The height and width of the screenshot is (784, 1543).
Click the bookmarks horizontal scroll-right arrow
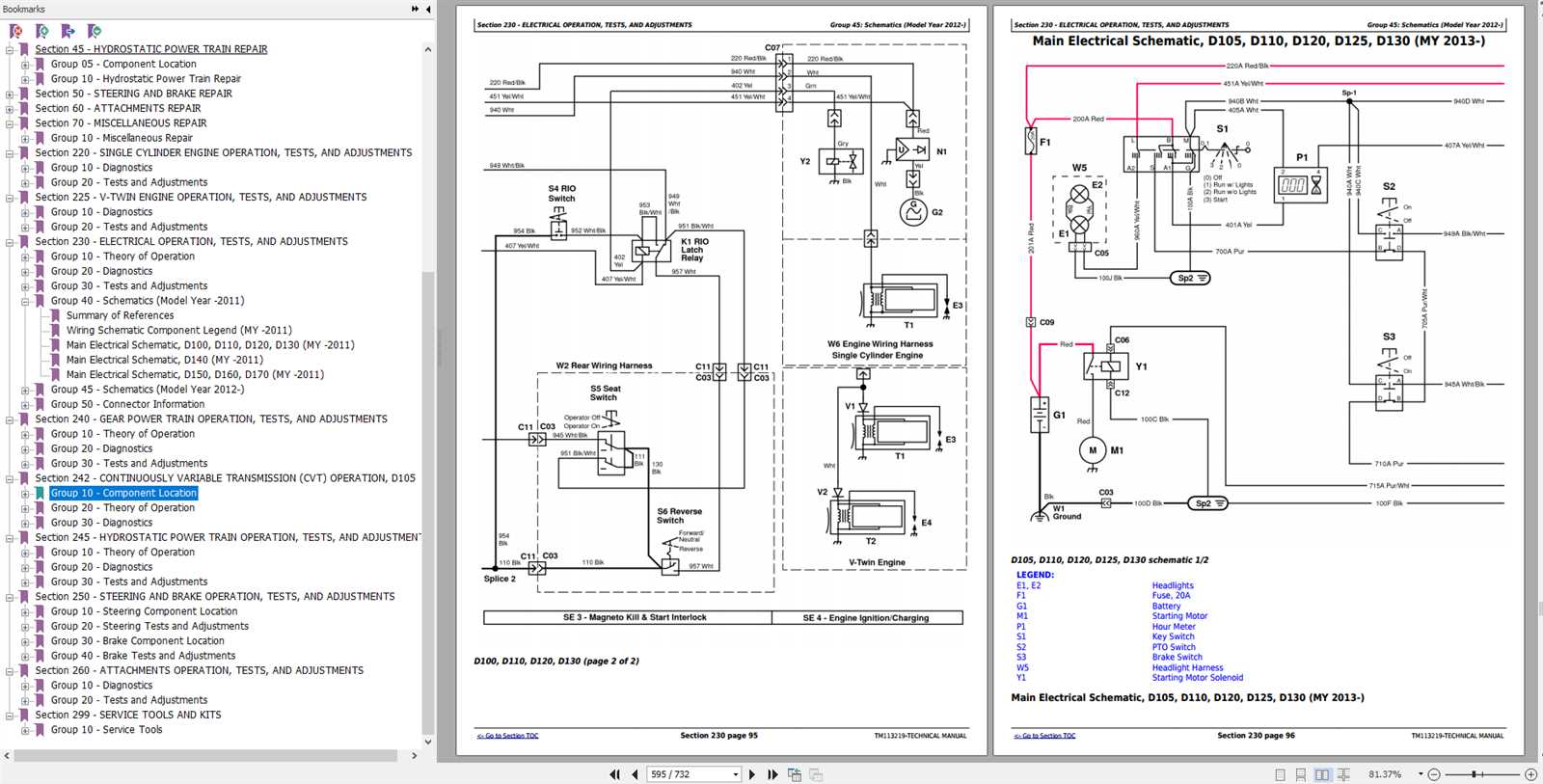tap(415, 756)
